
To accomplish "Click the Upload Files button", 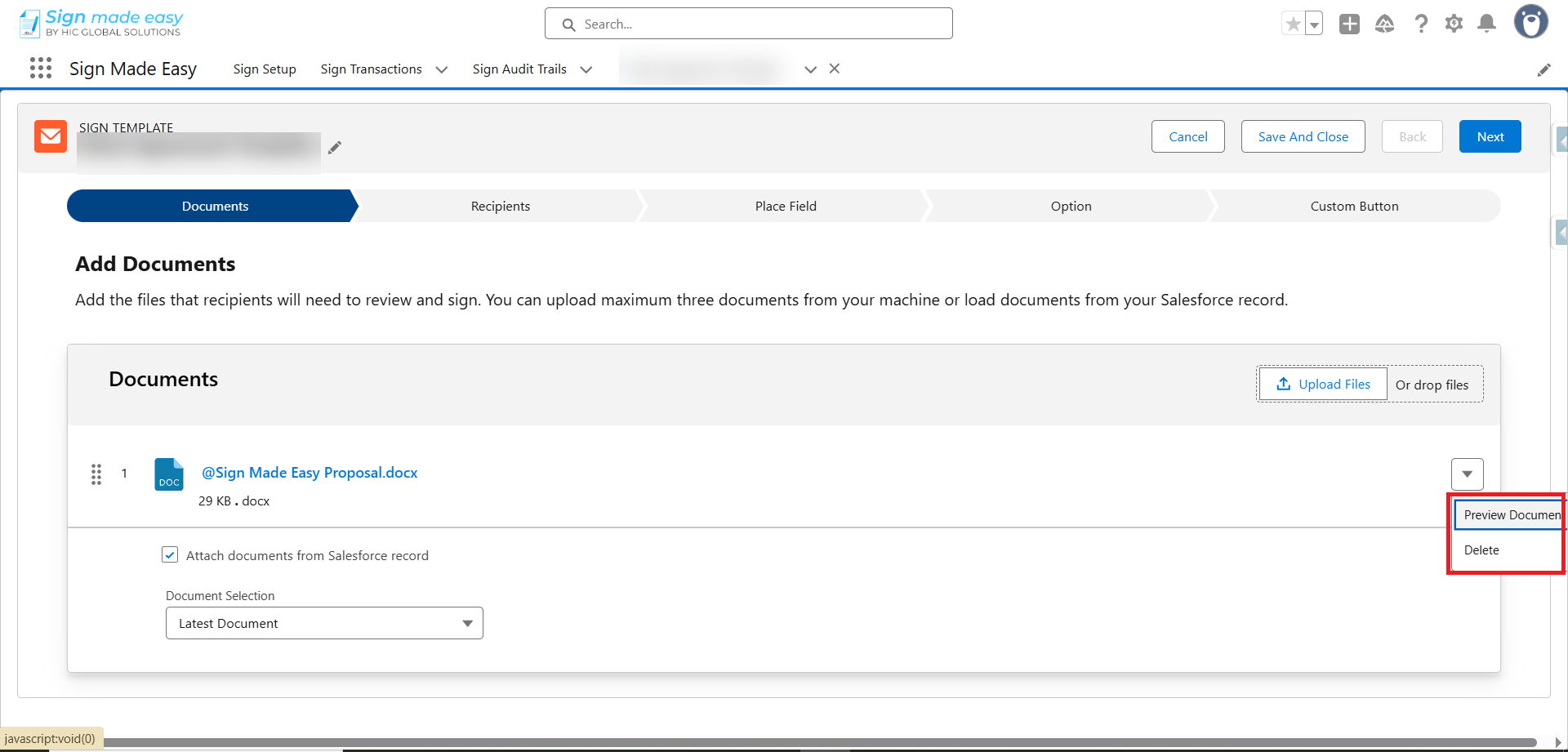I will (x=1323, y=384).
